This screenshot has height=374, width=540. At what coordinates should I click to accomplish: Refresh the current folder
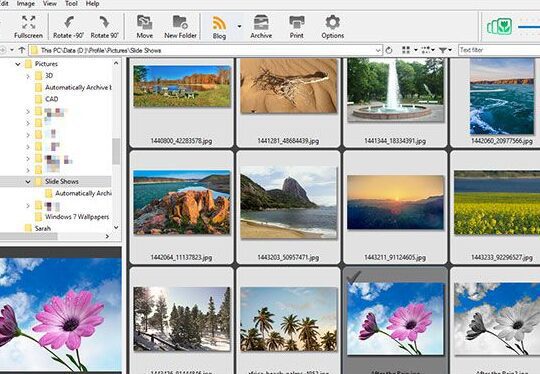[389, 50]
